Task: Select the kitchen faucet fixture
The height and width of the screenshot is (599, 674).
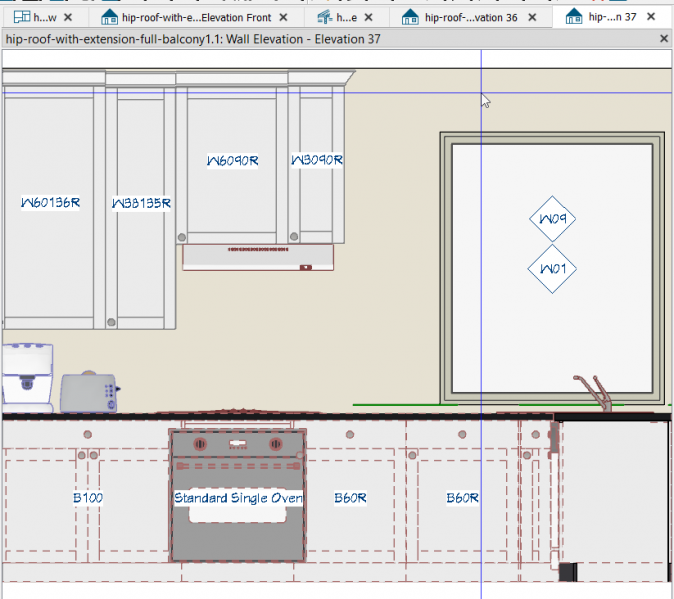Action: click(595, 392)
